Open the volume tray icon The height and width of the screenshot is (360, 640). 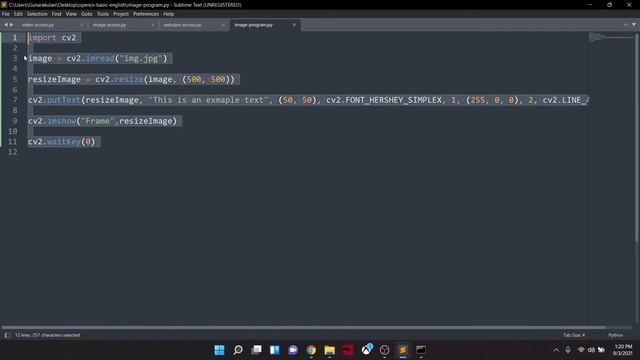coord(591,350)
